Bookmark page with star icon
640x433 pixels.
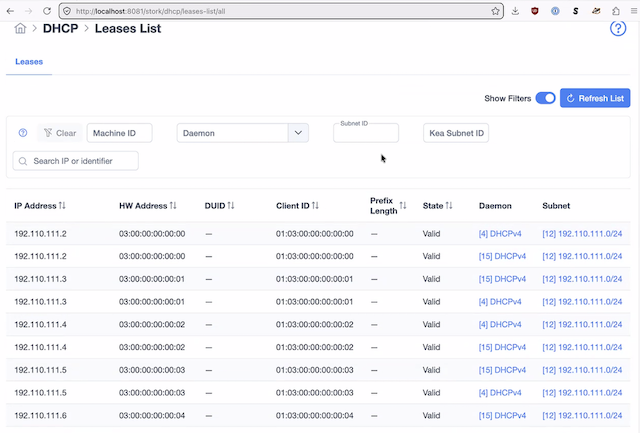495,11
